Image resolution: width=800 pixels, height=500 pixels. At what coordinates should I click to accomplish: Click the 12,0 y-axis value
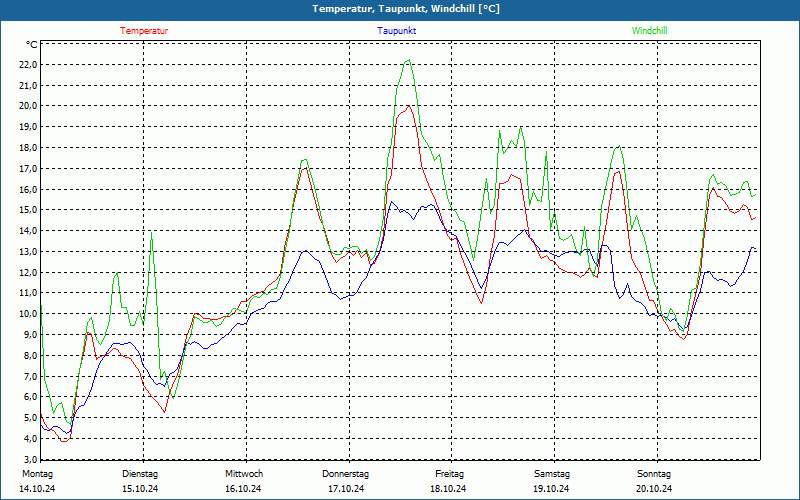point(28,272)
